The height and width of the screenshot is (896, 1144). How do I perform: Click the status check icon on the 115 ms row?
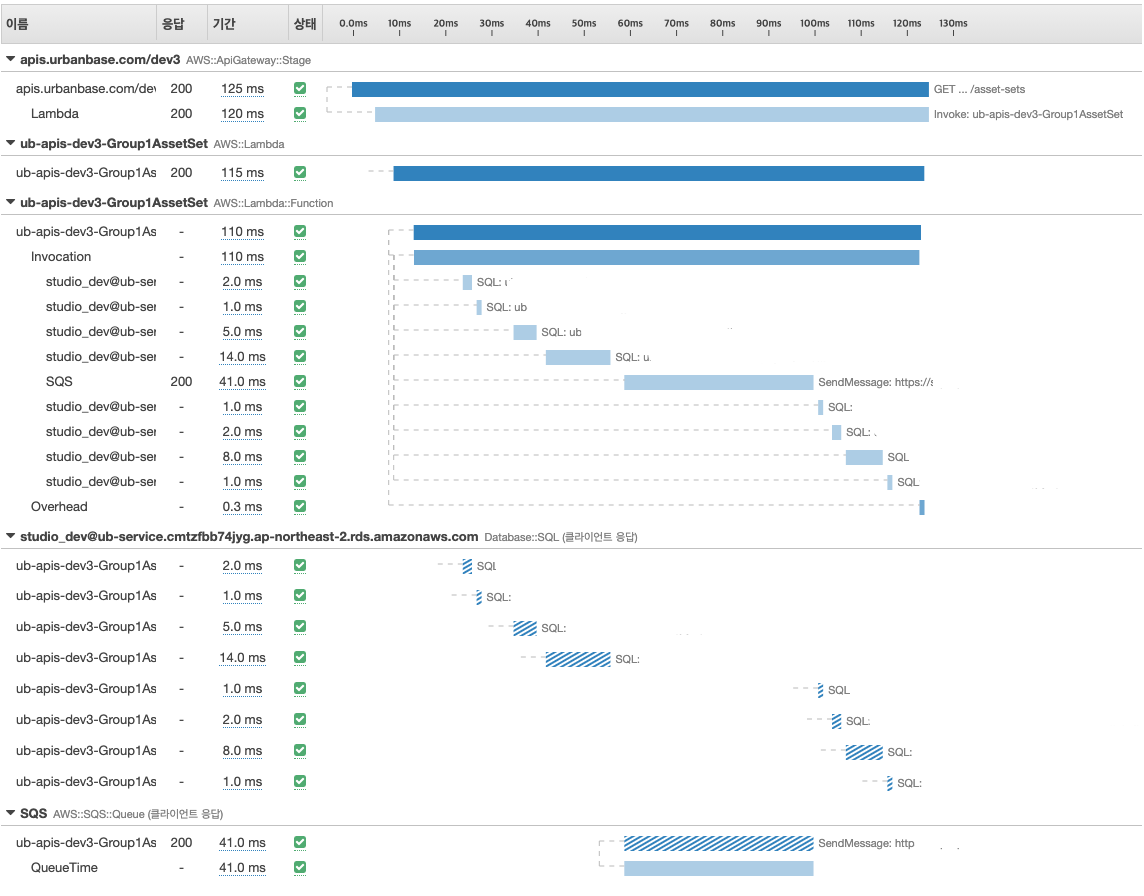300,173
